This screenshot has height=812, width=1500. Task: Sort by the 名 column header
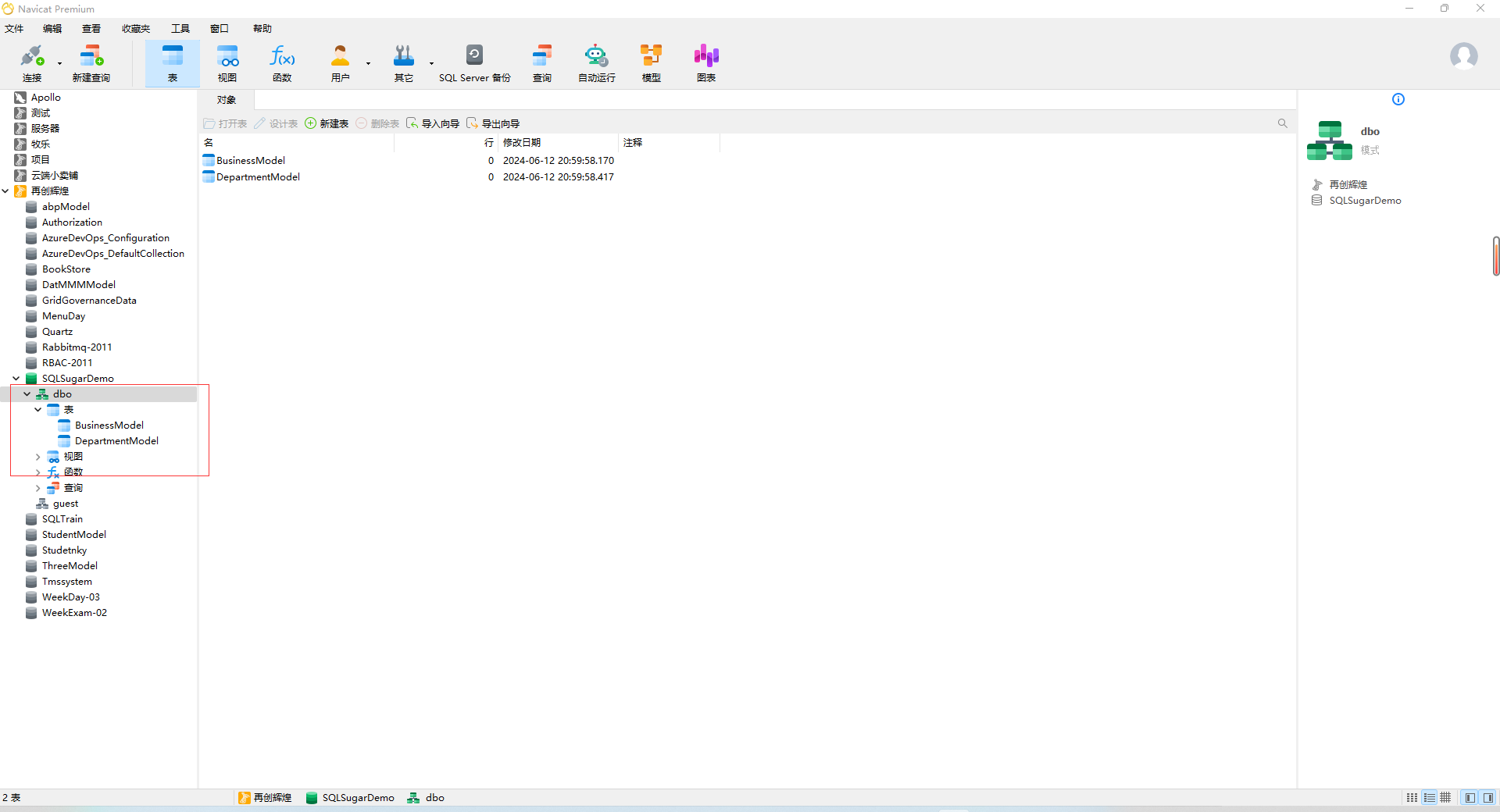tap(297, 142)
